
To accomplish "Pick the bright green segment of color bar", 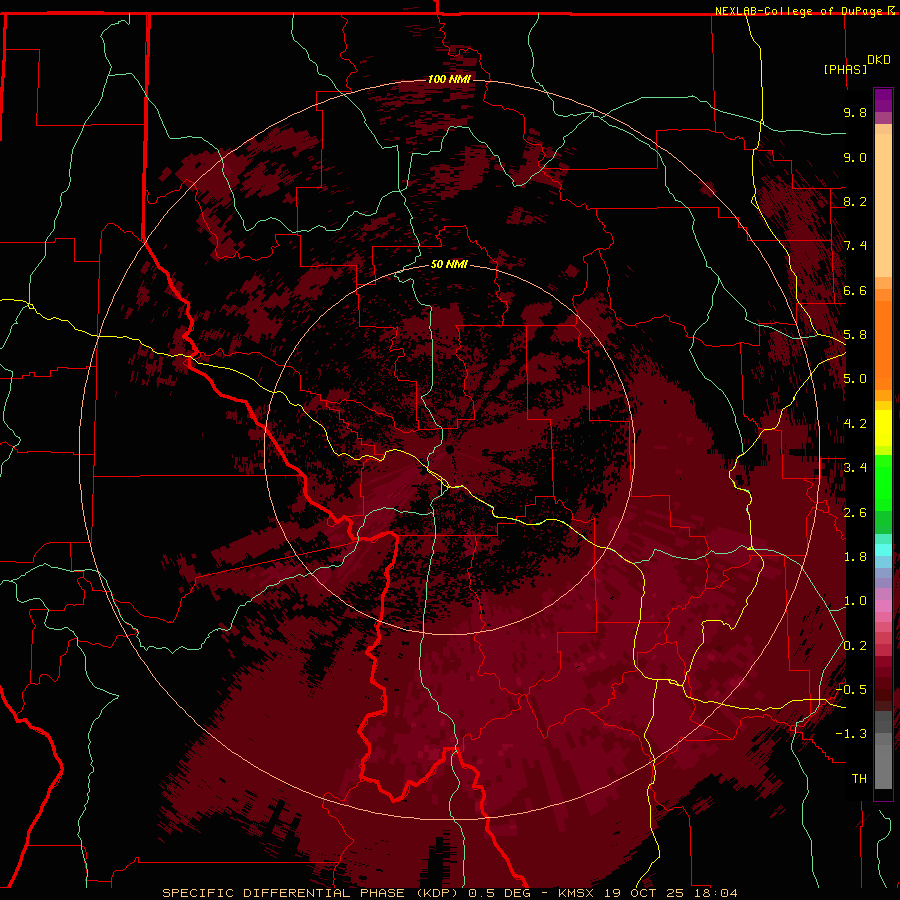I will (x=883, y=483).
